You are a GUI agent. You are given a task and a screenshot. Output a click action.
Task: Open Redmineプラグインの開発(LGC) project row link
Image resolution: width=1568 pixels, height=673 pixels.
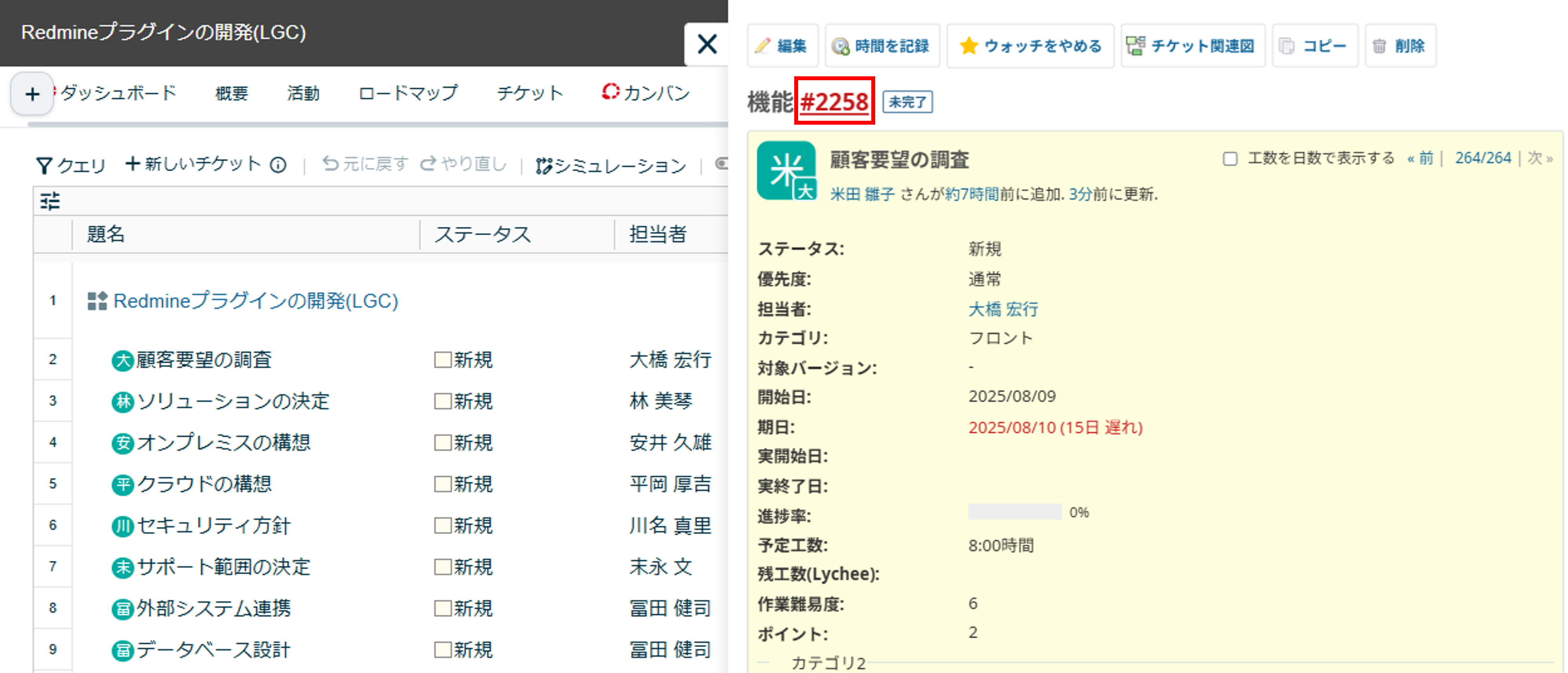(256, 301)
